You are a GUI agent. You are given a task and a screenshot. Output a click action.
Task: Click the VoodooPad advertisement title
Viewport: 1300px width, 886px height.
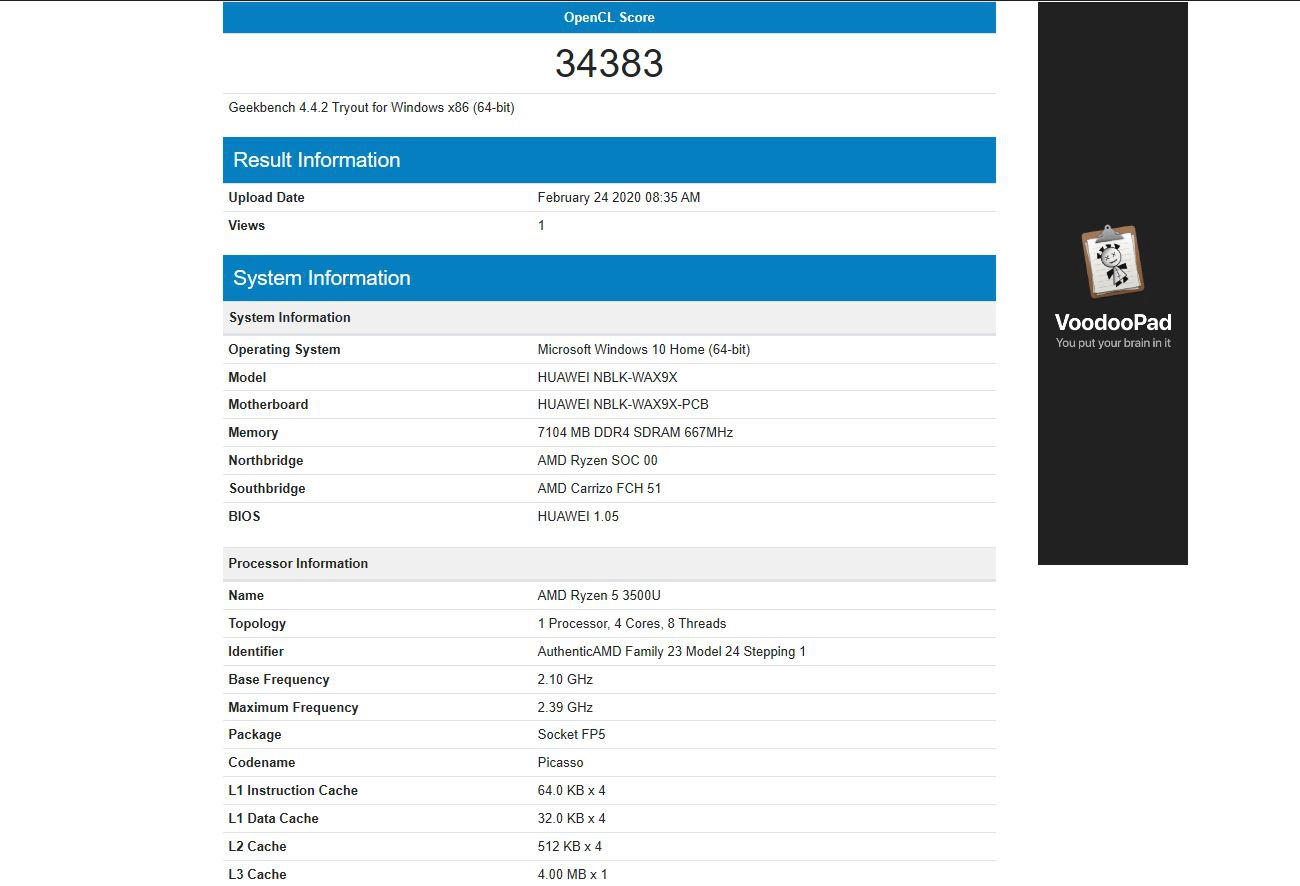1113,322
